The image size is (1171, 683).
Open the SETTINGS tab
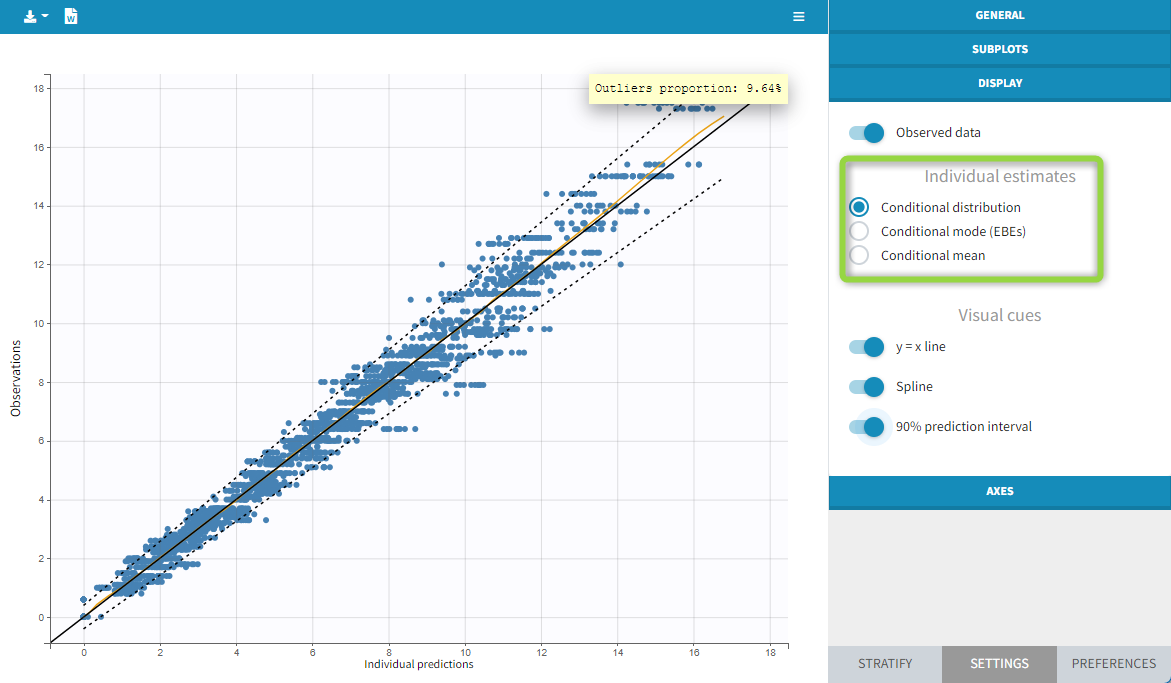pos(999,664)
